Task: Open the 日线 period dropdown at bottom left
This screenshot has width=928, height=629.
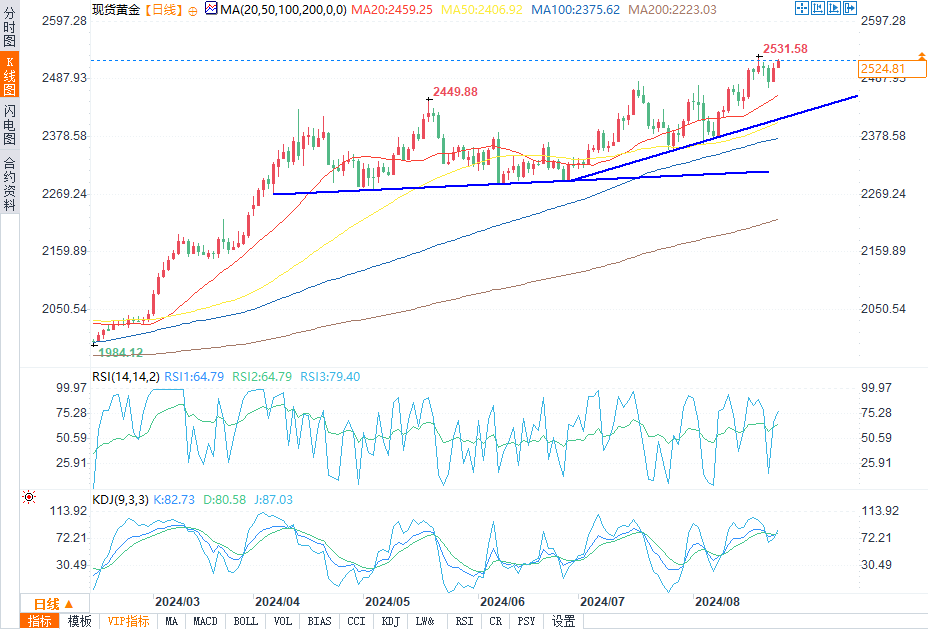Action: click(x=53, y=603)
